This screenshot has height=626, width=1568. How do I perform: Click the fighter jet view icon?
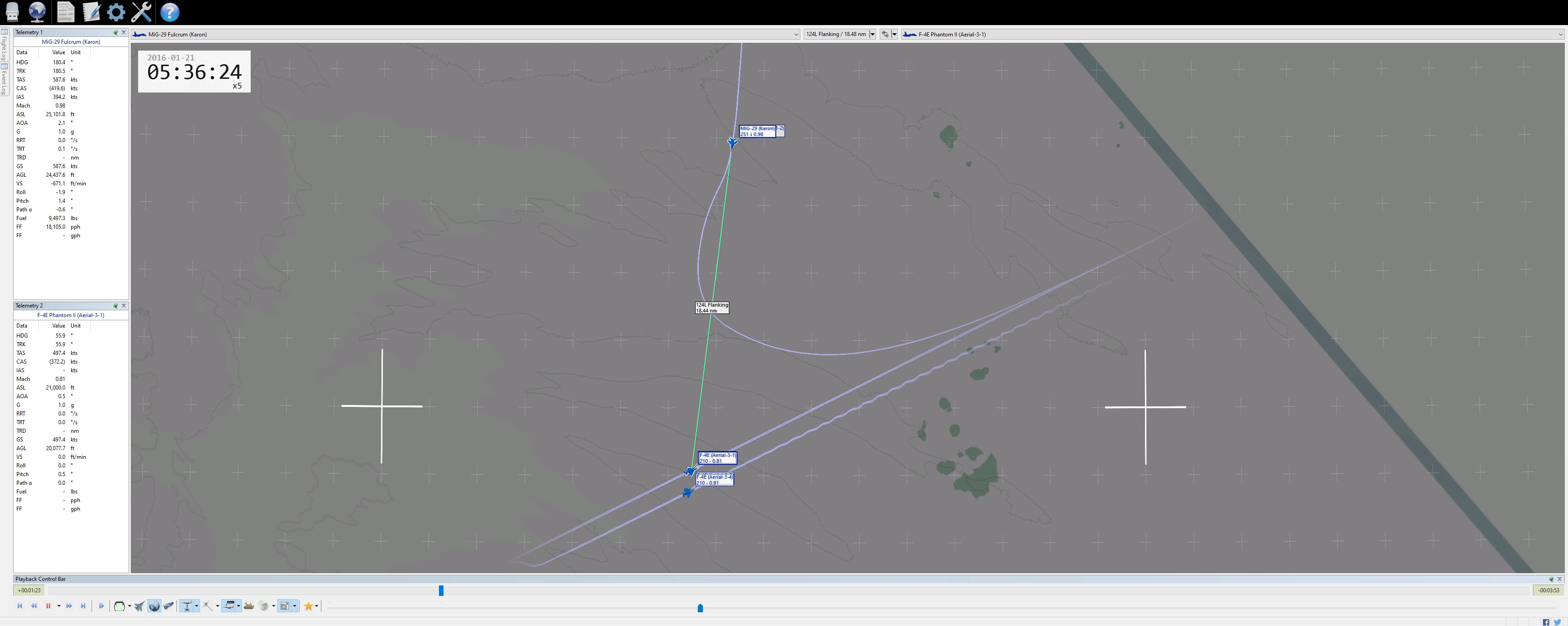tap(139, 606)
